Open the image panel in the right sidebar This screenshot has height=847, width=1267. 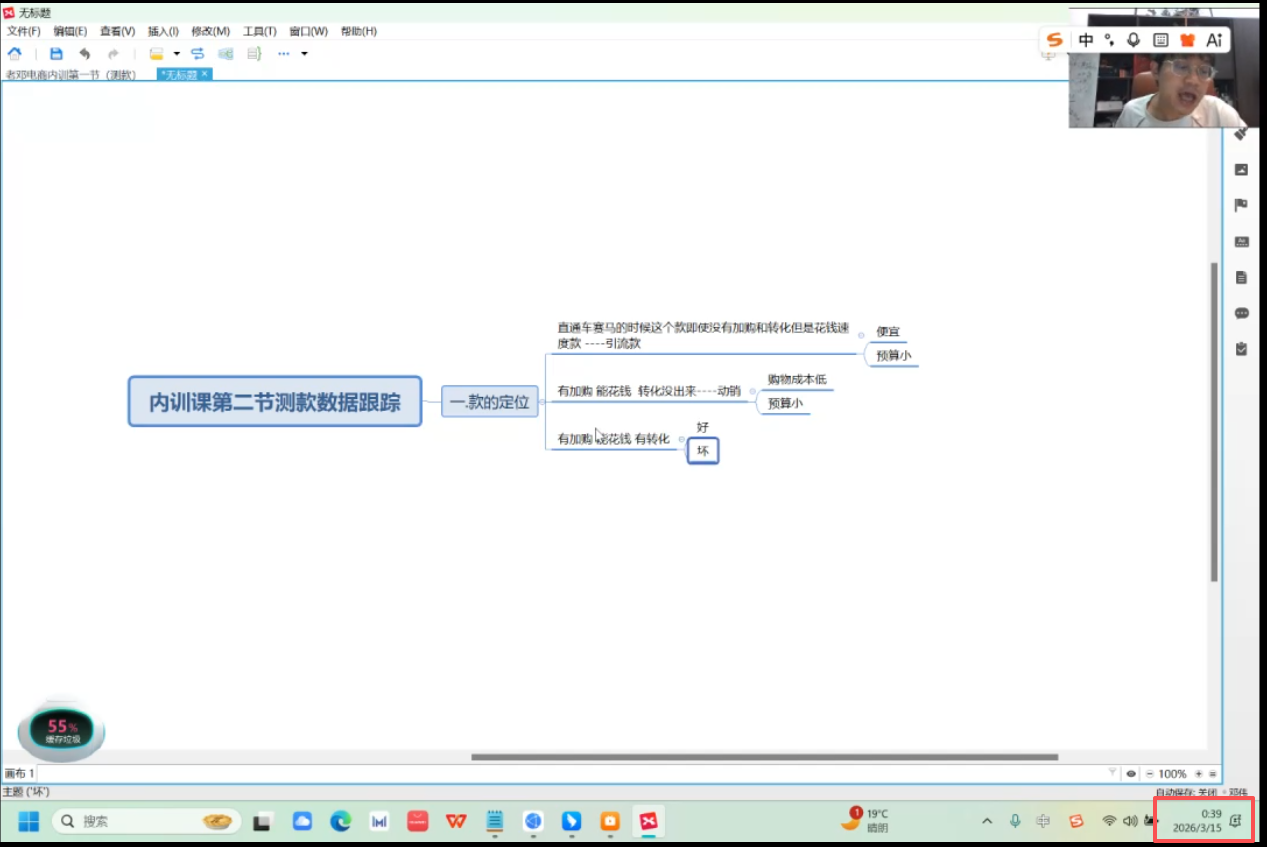point(1241,170)
